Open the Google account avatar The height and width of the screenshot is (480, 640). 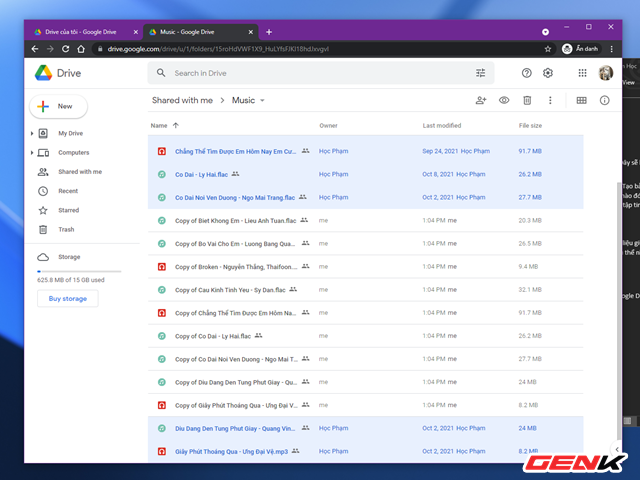tap(606, 73)
